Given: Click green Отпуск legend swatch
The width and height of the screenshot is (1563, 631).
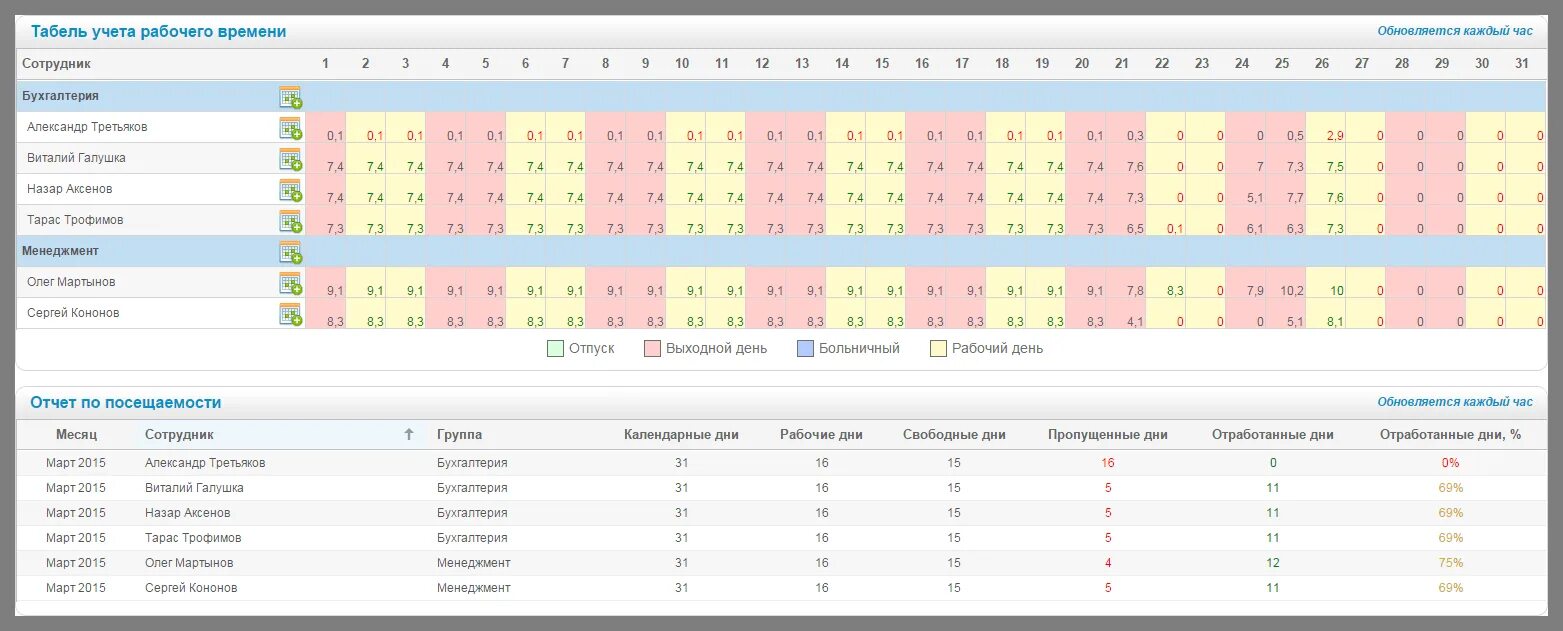Looking at the screenshot, I should pos(555,349).
